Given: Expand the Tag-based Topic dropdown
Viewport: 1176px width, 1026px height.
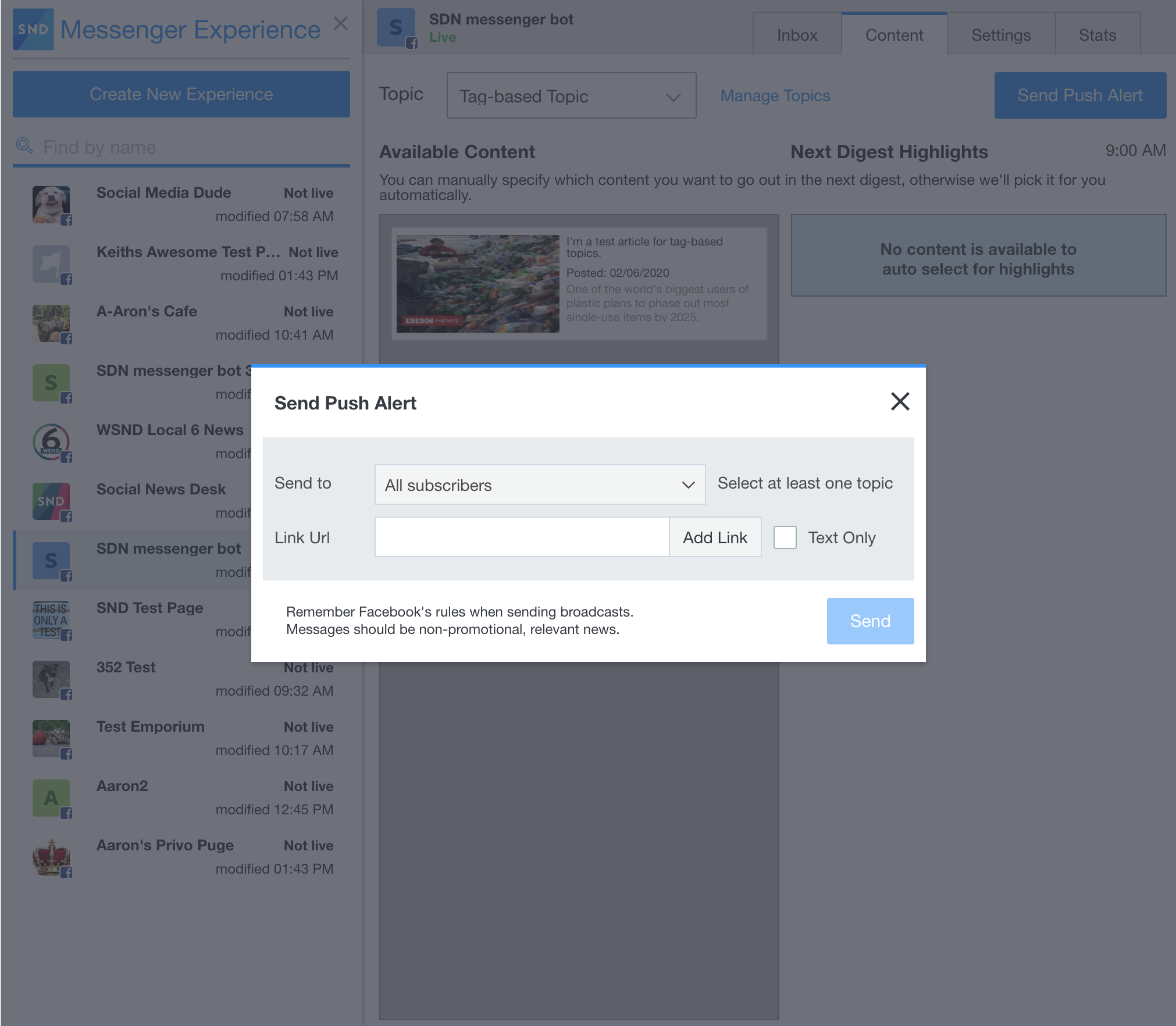Looking at the screenshot, I should (x=571, y=95).
